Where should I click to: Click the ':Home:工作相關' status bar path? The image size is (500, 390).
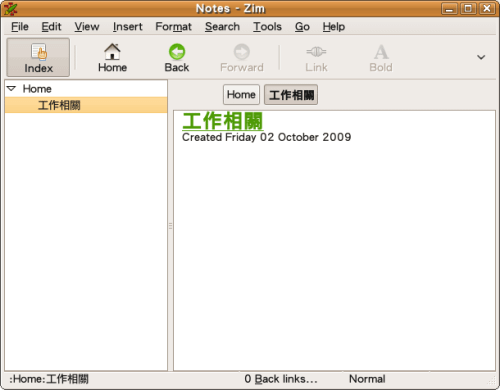[x=49, y=379]
